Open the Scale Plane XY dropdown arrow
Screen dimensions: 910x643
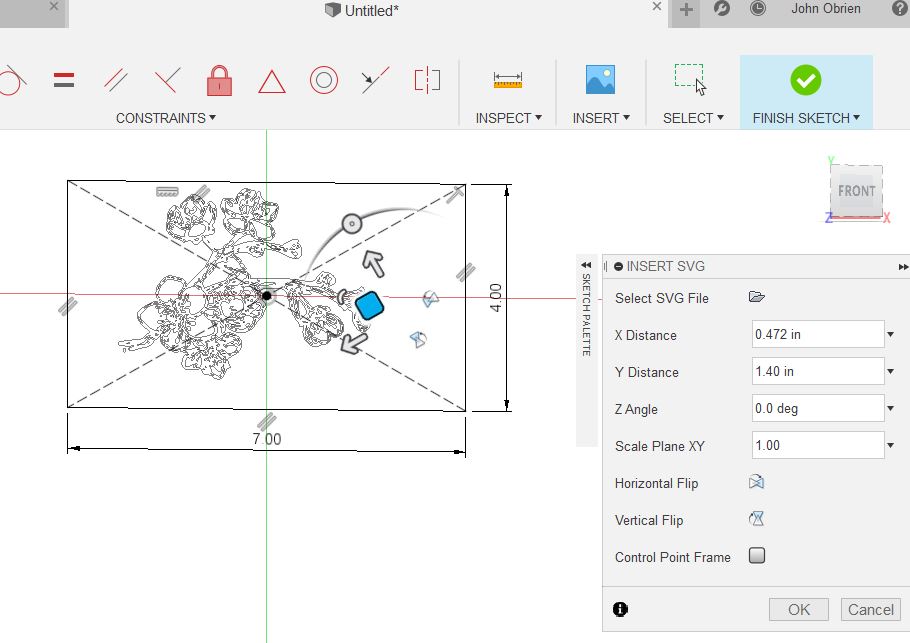pos(891,446)
